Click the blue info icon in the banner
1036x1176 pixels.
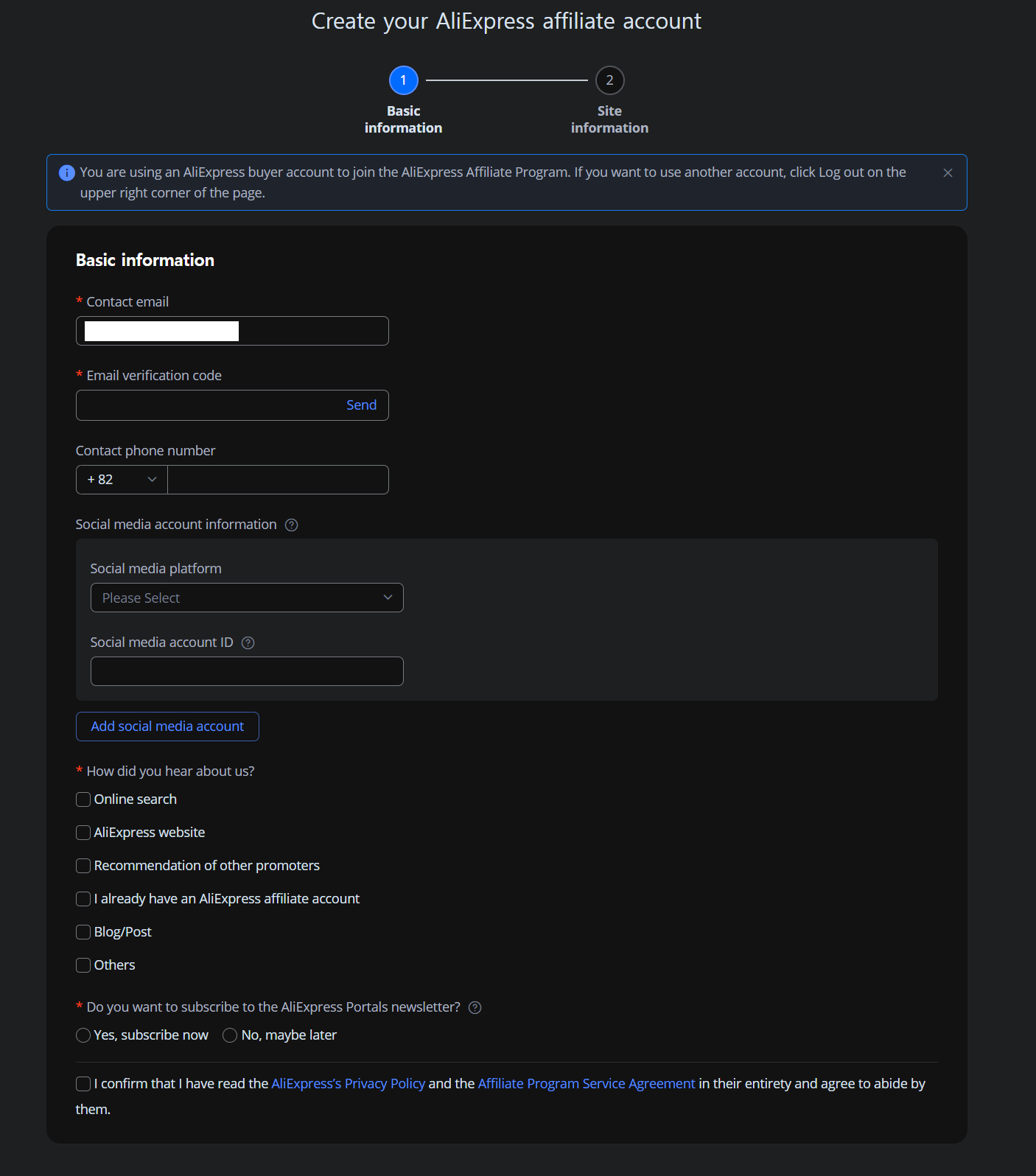pyautogui.click(x=66, y=172)
